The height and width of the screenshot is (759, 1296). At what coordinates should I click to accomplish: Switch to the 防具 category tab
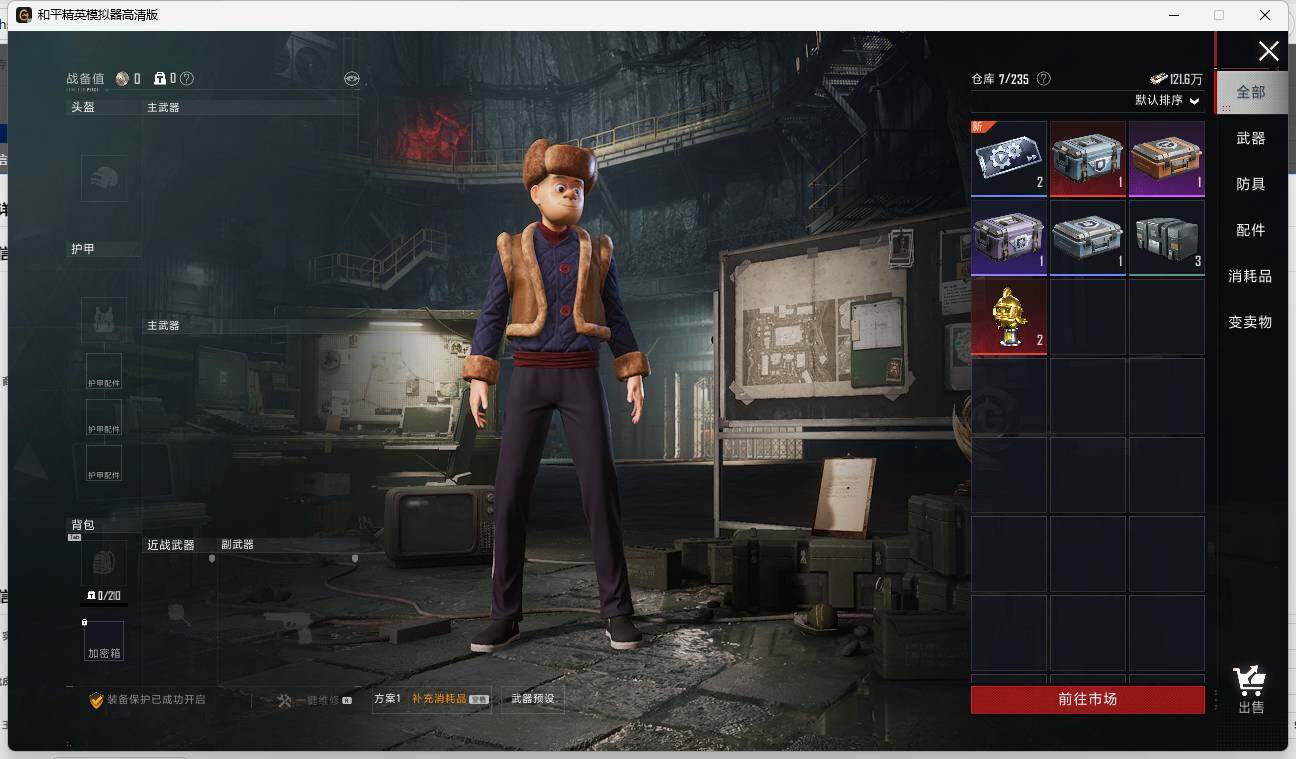coord(1251,184)
